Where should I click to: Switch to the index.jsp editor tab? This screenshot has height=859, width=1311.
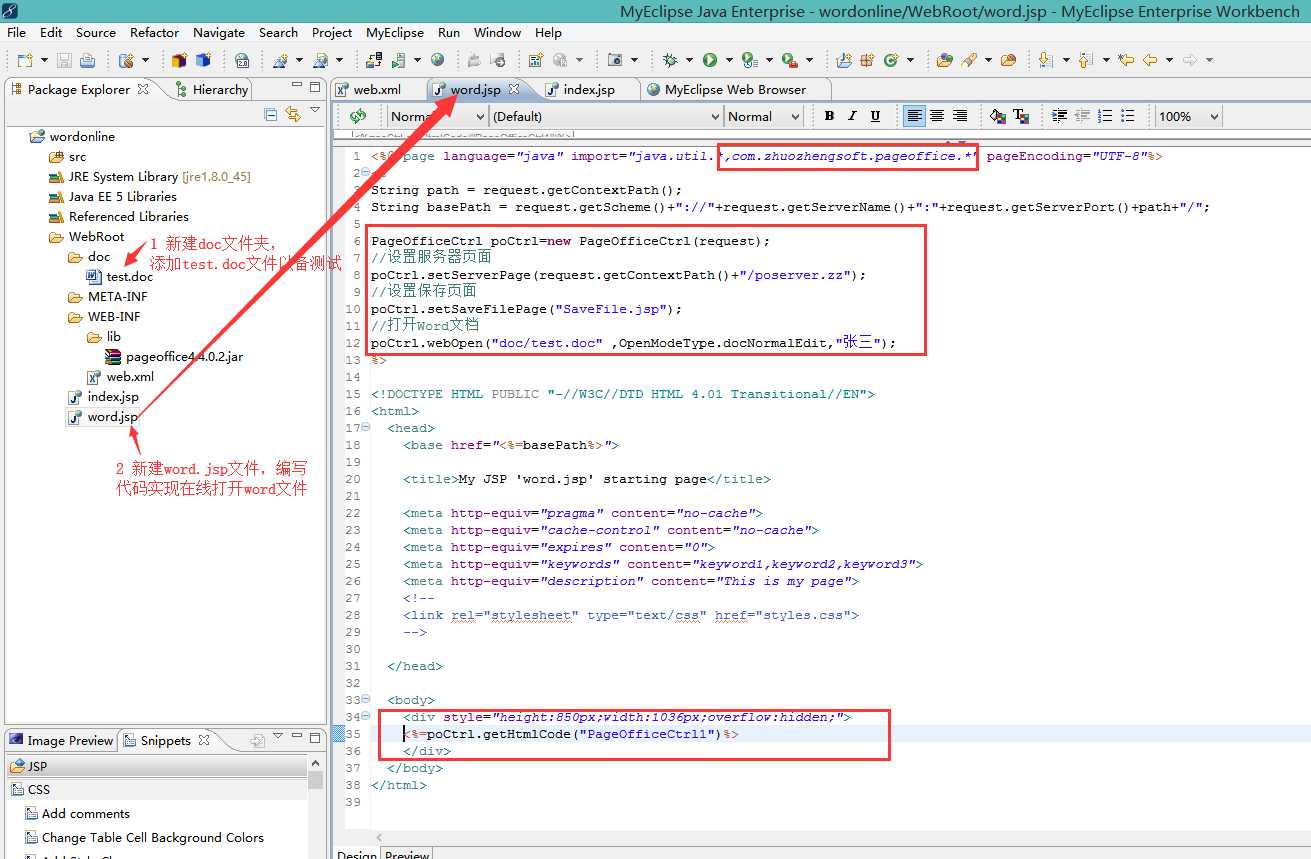coord(589,89)
